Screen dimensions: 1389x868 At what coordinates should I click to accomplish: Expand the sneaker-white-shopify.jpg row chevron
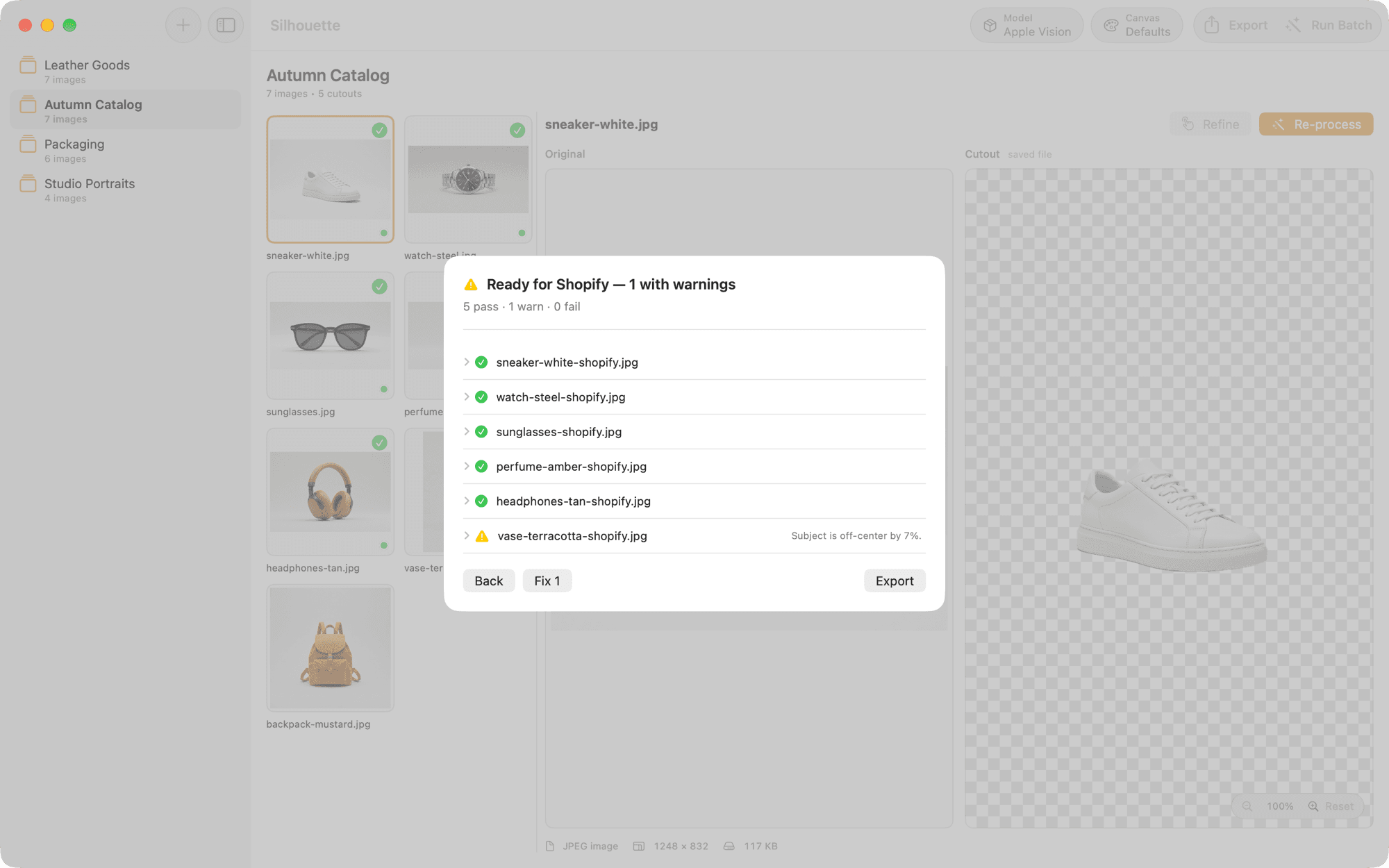pyautogui.click(x=467, y=362)
